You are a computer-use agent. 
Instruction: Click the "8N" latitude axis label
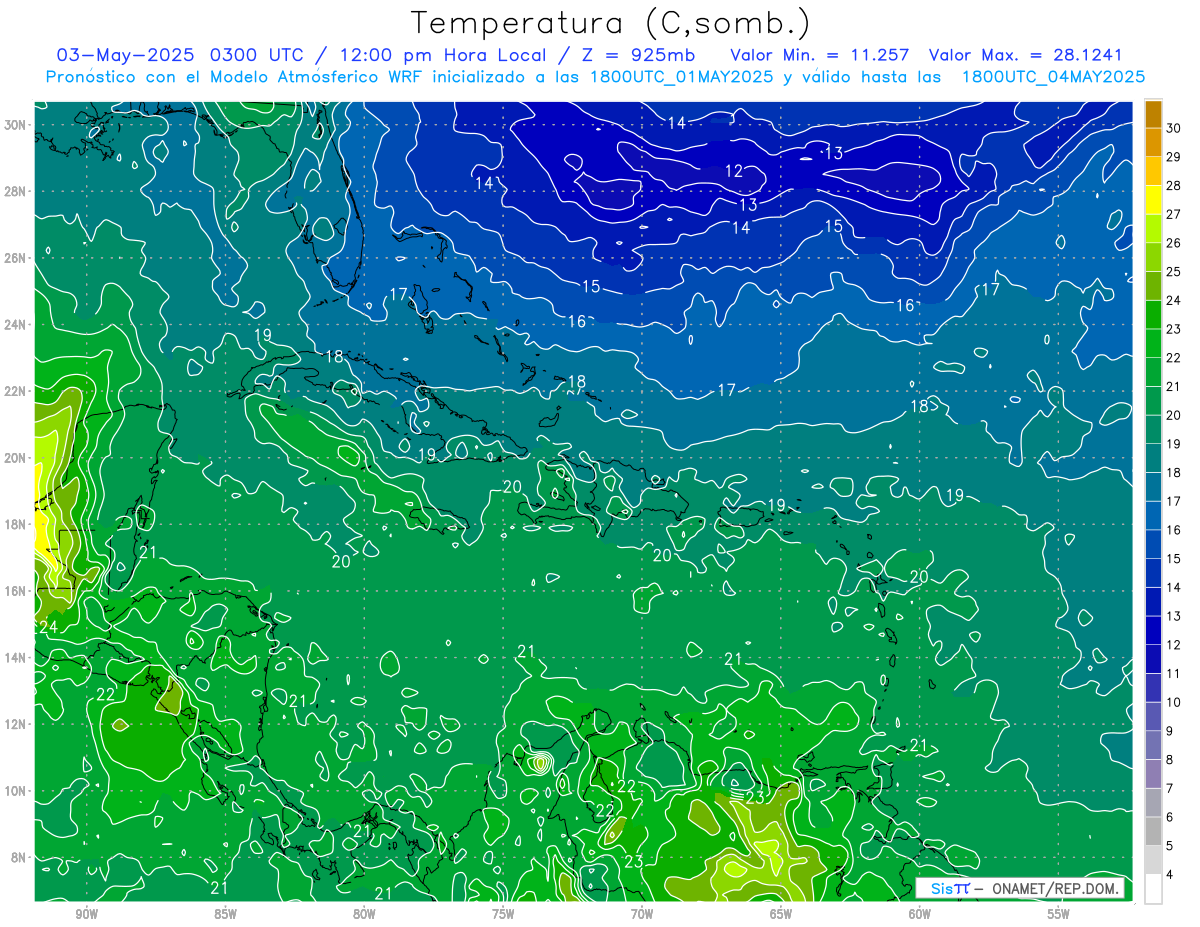[x=19, y=857]
